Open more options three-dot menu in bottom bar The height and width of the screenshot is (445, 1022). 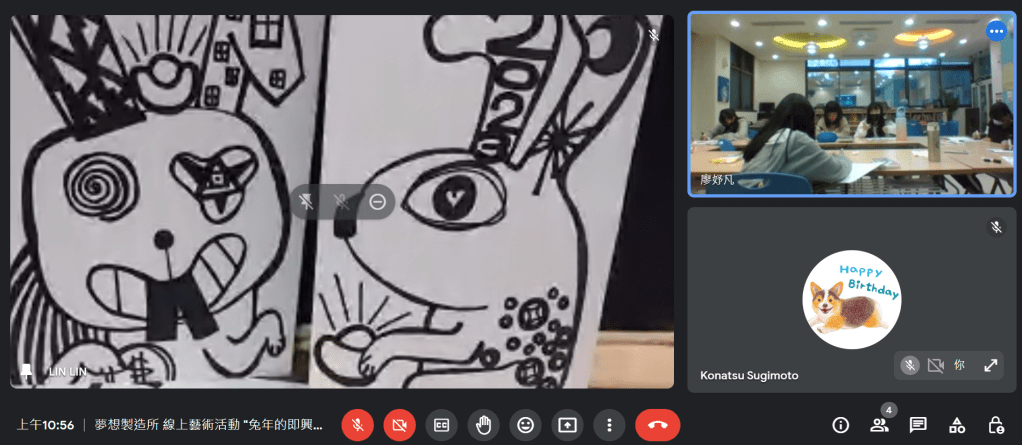pos(609,425)
